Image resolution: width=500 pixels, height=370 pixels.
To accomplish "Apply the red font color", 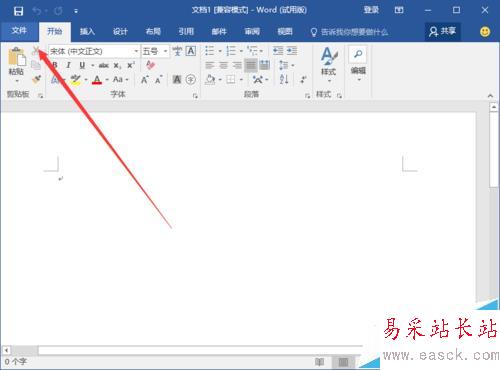I will point(97,80).
